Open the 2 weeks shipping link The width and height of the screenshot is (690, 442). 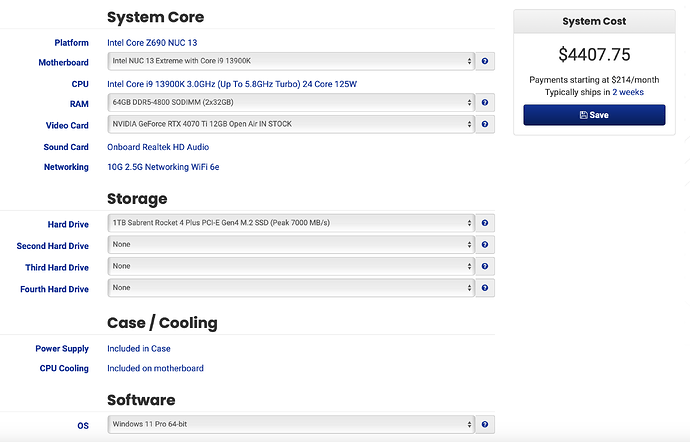628,92
